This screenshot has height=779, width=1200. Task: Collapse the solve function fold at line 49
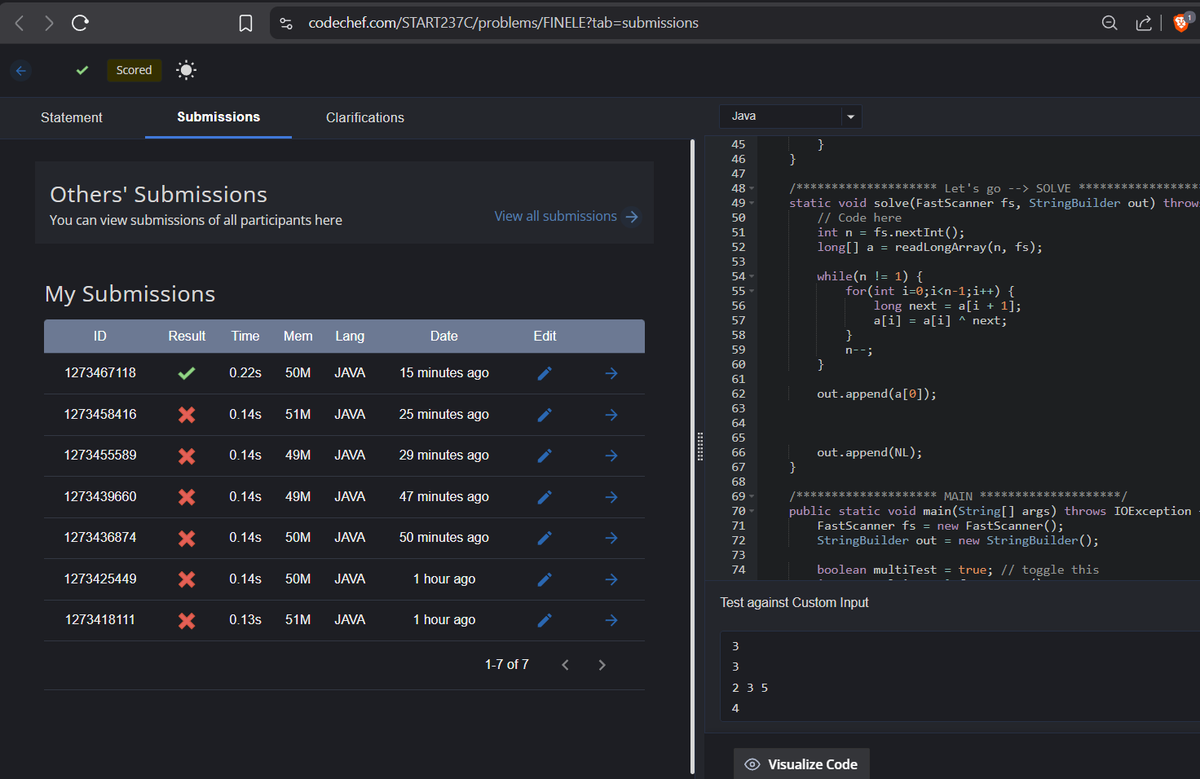coord(751,203)
